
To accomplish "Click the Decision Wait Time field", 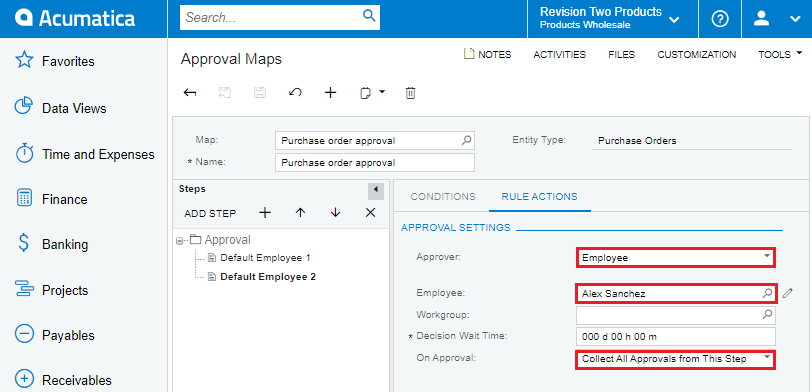I will pyautogui.click(x=676, y=337).
